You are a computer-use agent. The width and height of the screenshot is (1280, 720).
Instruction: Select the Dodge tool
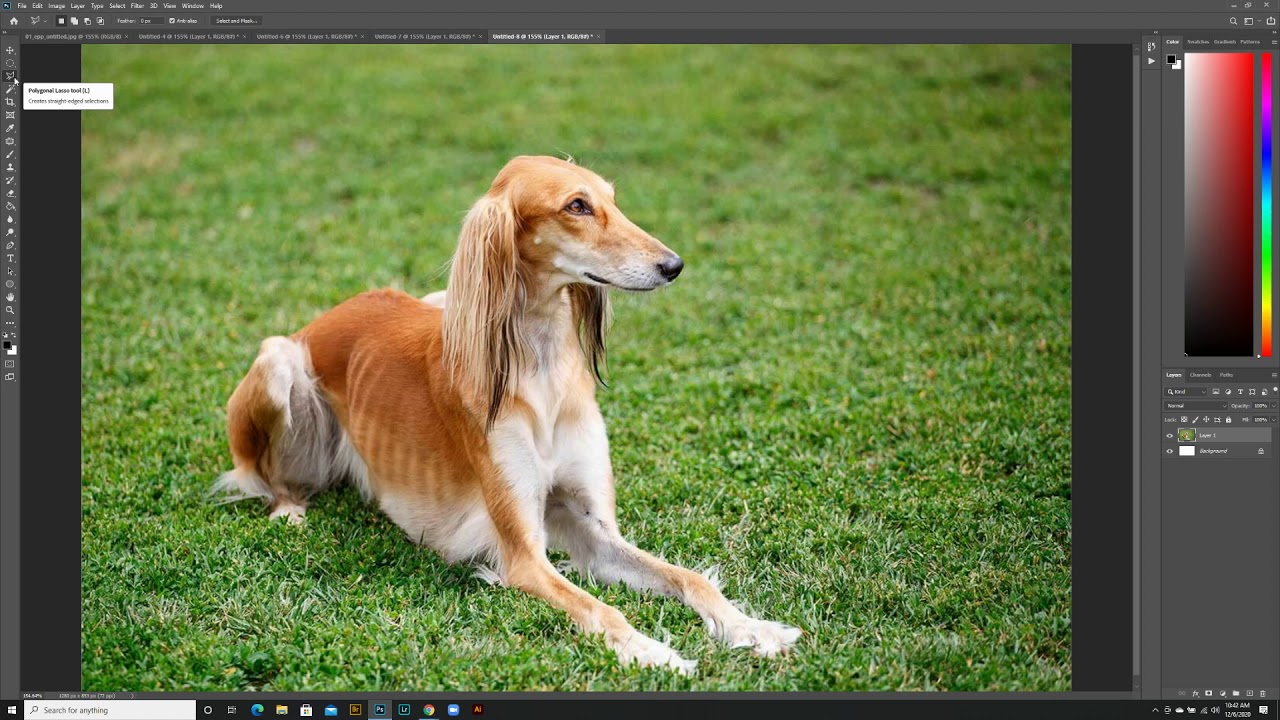point(10,232)
